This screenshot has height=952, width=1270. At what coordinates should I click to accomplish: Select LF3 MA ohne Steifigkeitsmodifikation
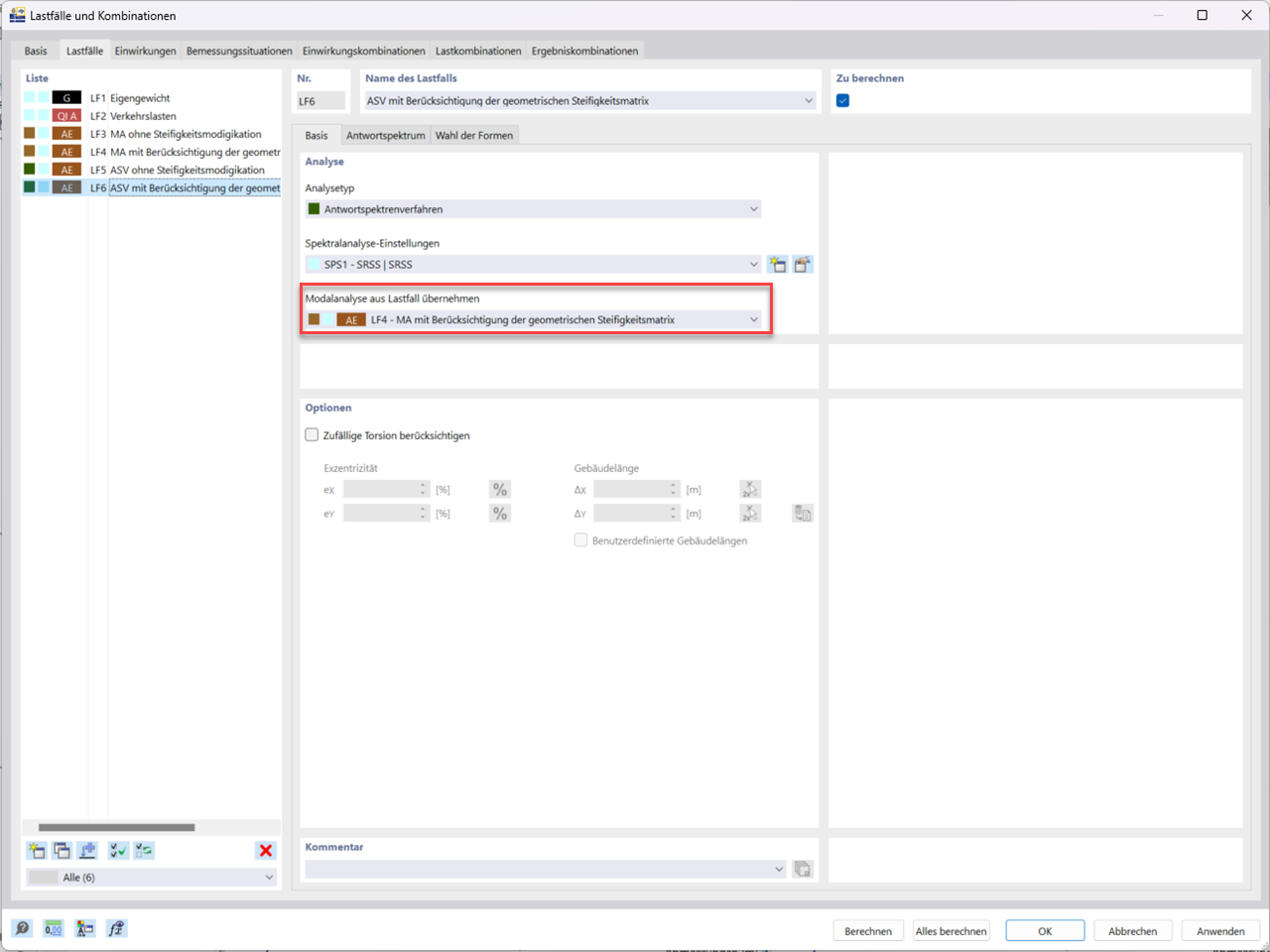tap(152, 134)
